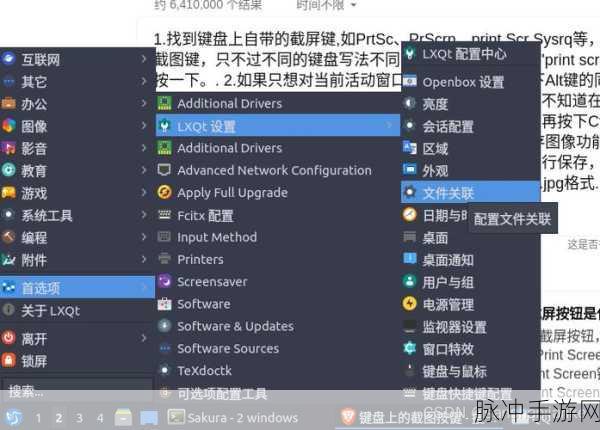This screenshot has height=430, width=600.
Task: Click the search field 搜索...
Action: click(x=77, y=391)
